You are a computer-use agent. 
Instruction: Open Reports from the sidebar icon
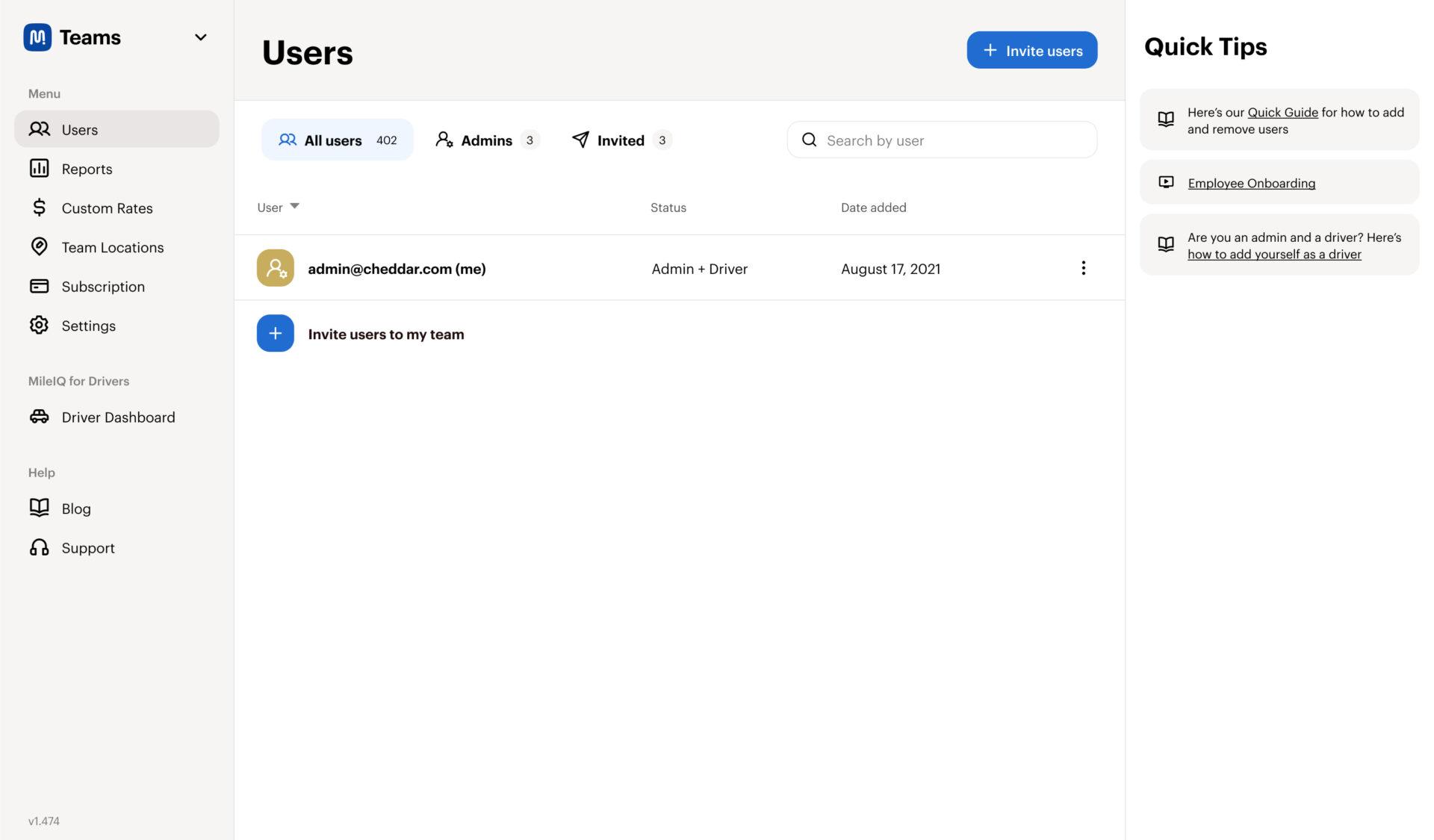coord(39,169)
